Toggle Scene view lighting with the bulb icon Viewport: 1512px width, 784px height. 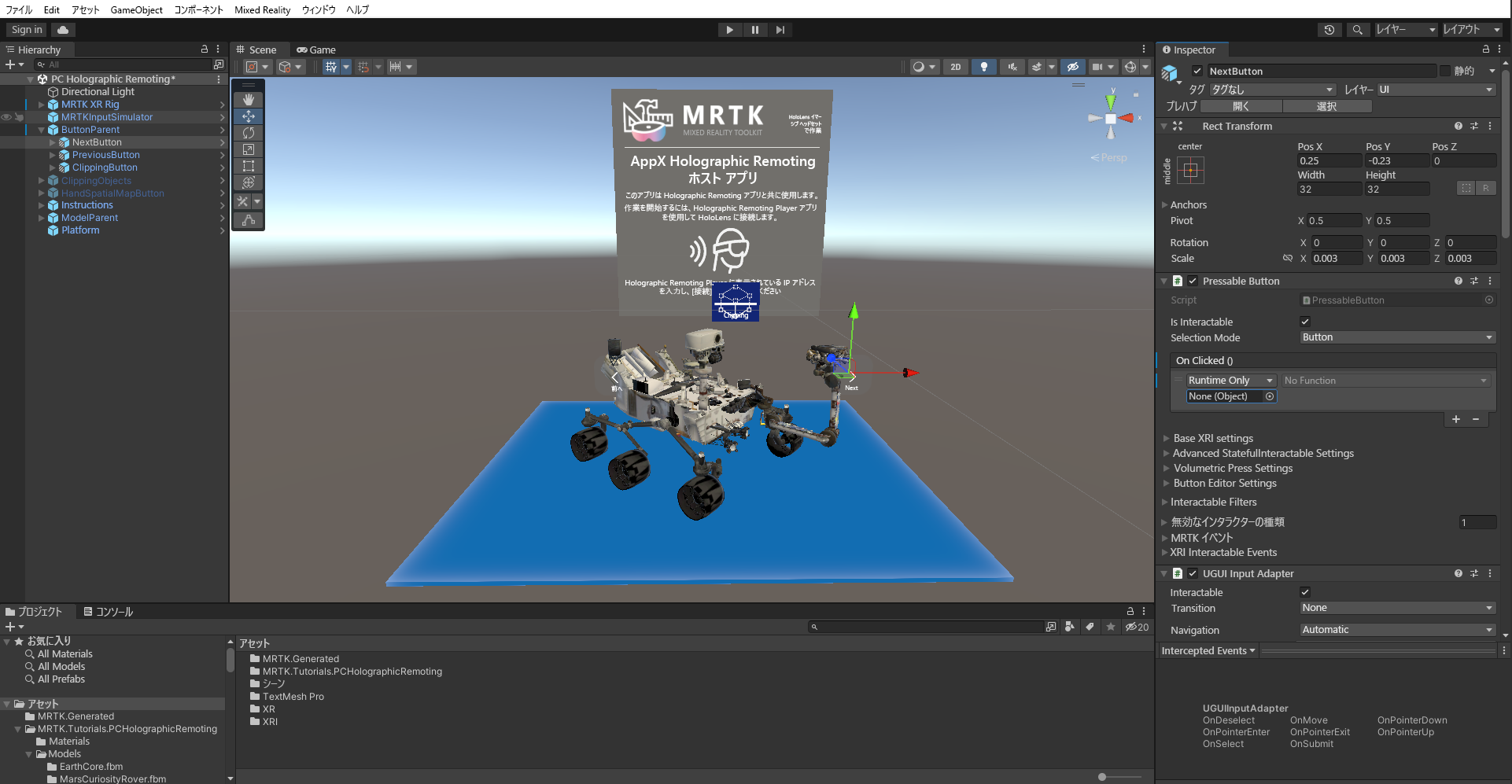[x=983, y=67]
